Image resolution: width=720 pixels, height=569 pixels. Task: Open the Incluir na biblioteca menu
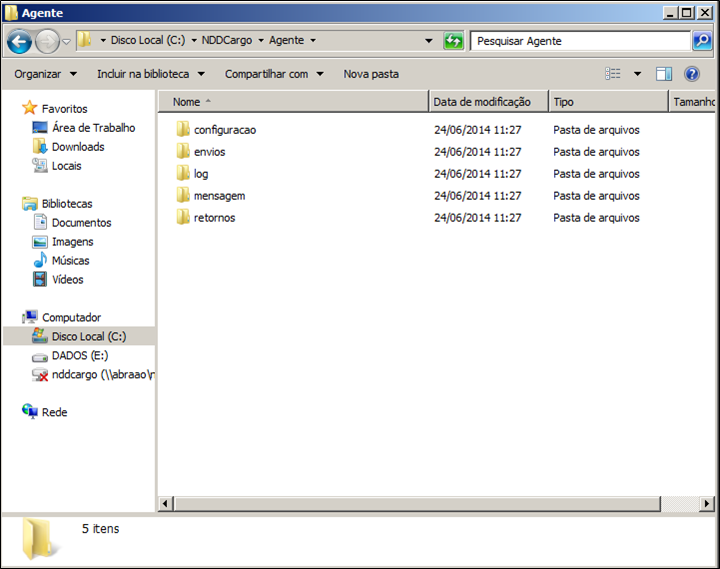(x=151, y=74)
